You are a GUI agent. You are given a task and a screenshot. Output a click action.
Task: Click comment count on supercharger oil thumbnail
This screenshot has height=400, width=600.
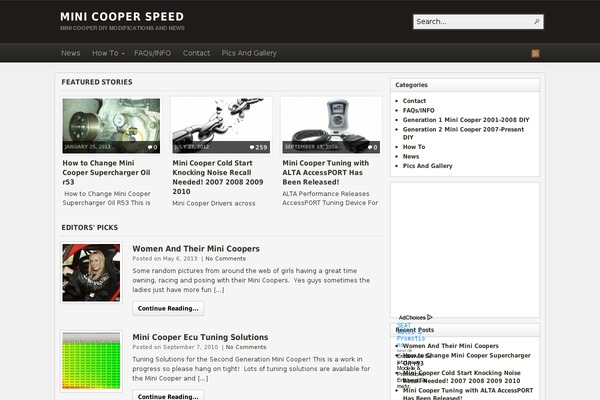pyautogui.click(x=153, y=147)
